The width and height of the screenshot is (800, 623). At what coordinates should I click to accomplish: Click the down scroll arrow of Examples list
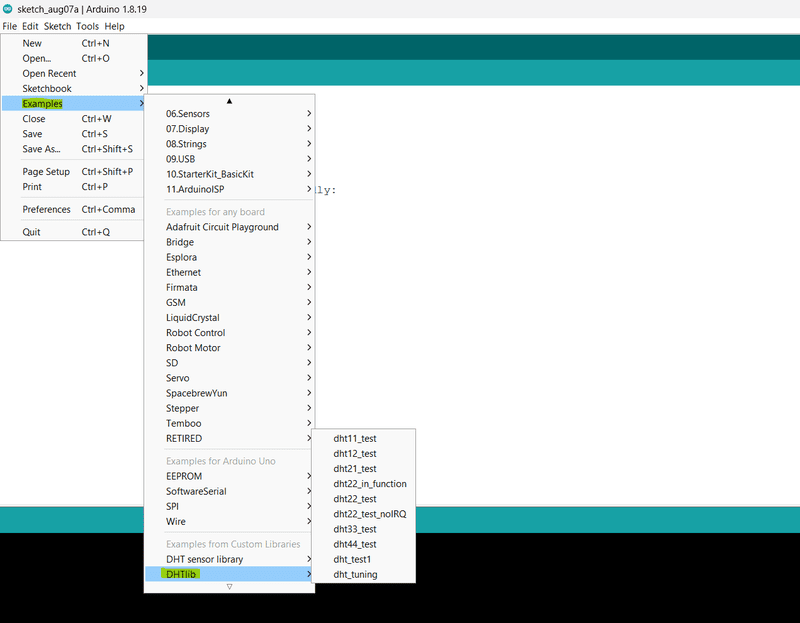point(229,587)
